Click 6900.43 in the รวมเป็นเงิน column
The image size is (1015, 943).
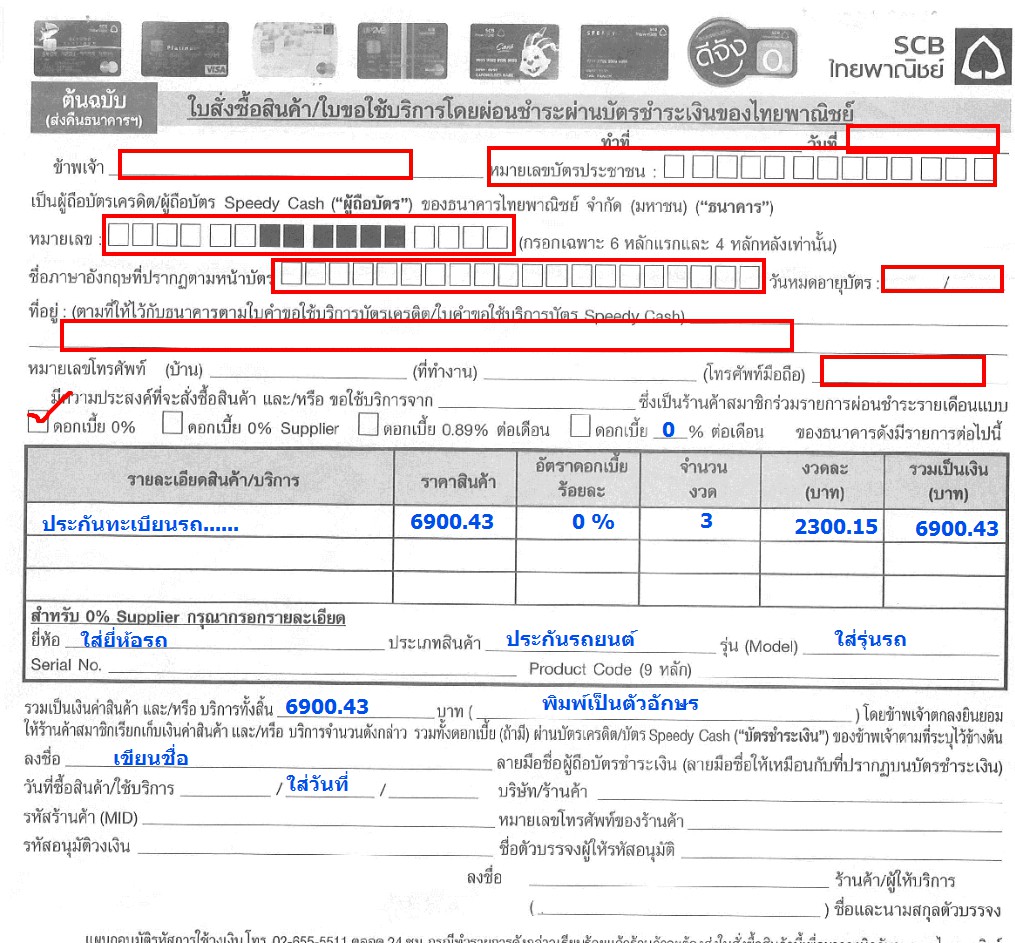pos(957,529)
